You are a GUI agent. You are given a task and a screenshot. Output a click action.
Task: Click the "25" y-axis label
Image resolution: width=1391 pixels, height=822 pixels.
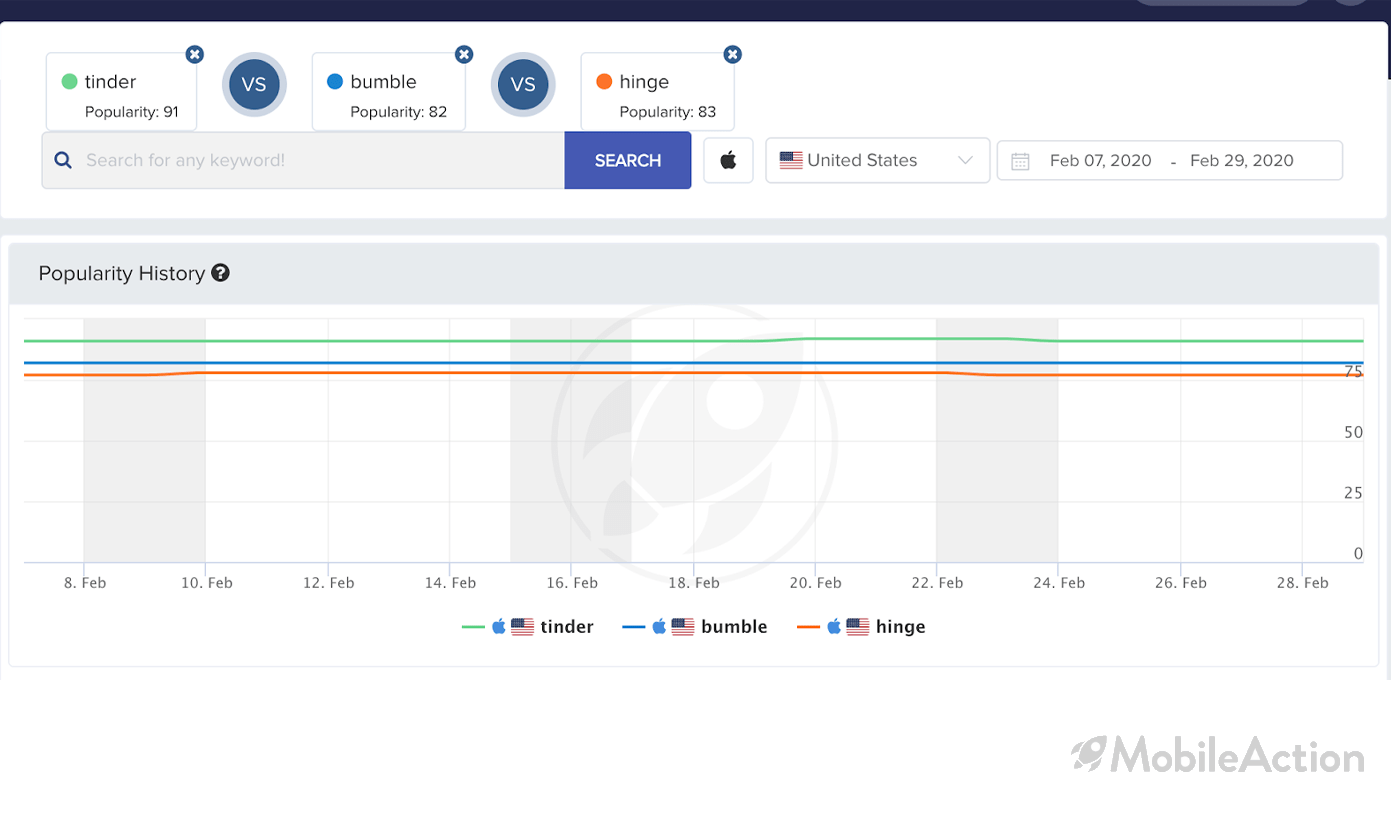click(1353, 493)
